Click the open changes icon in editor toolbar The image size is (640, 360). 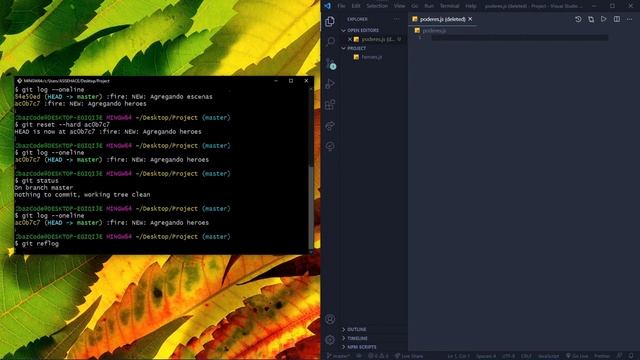click(x=591, y=19)
